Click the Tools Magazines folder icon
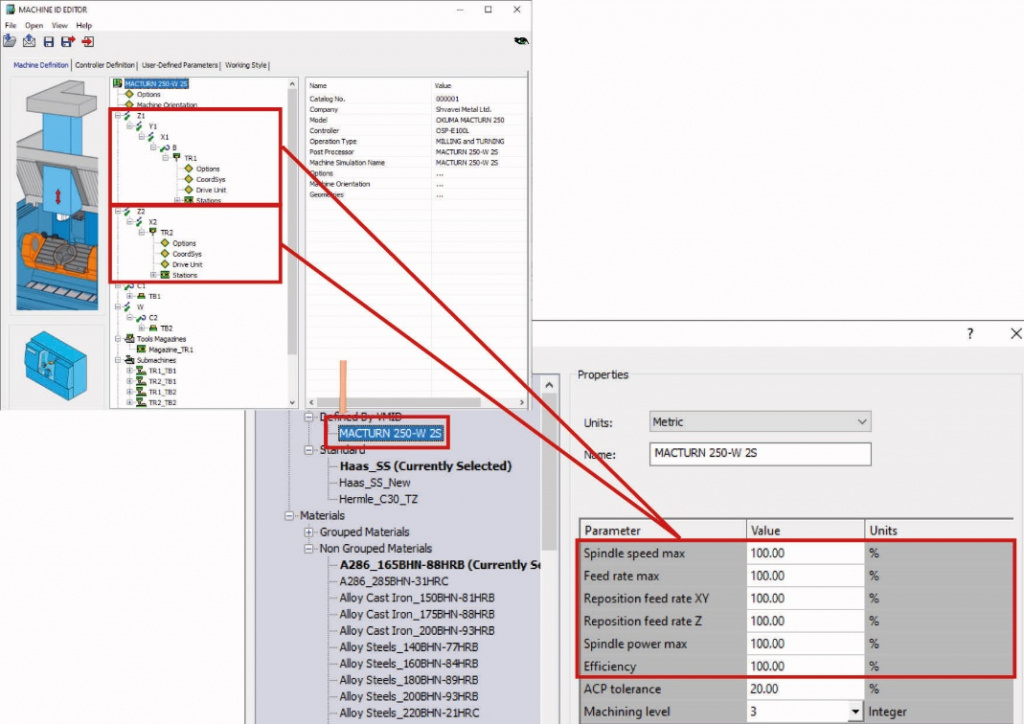1024x724 pixels. coord(129,339)
